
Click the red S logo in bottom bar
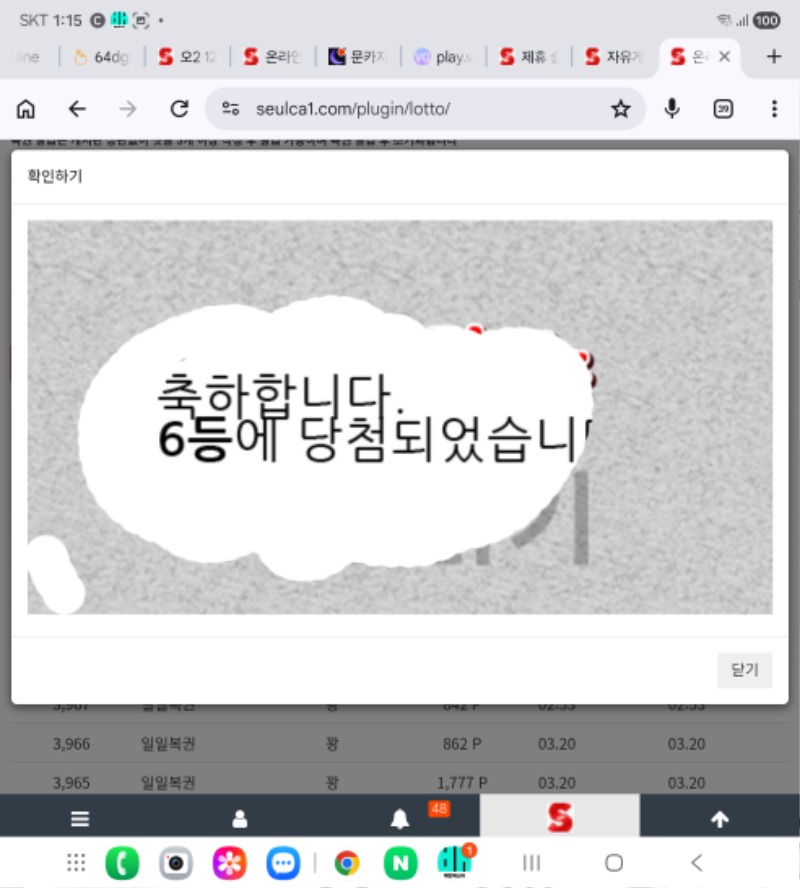click(x=560, y=819)
